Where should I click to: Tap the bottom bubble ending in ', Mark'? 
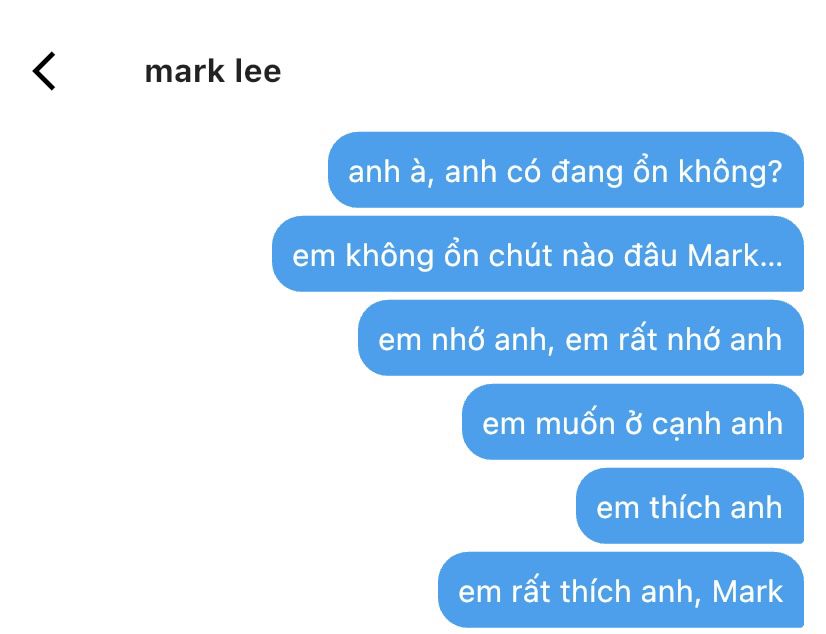[x=621, y=590]
